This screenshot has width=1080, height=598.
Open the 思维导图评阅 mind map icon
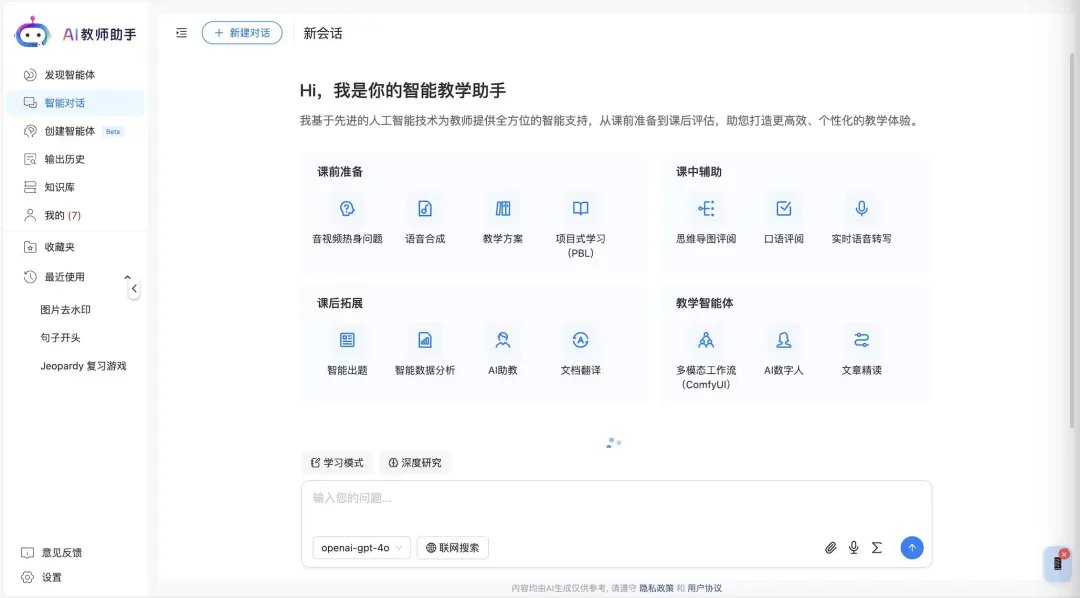click(706, 209)
